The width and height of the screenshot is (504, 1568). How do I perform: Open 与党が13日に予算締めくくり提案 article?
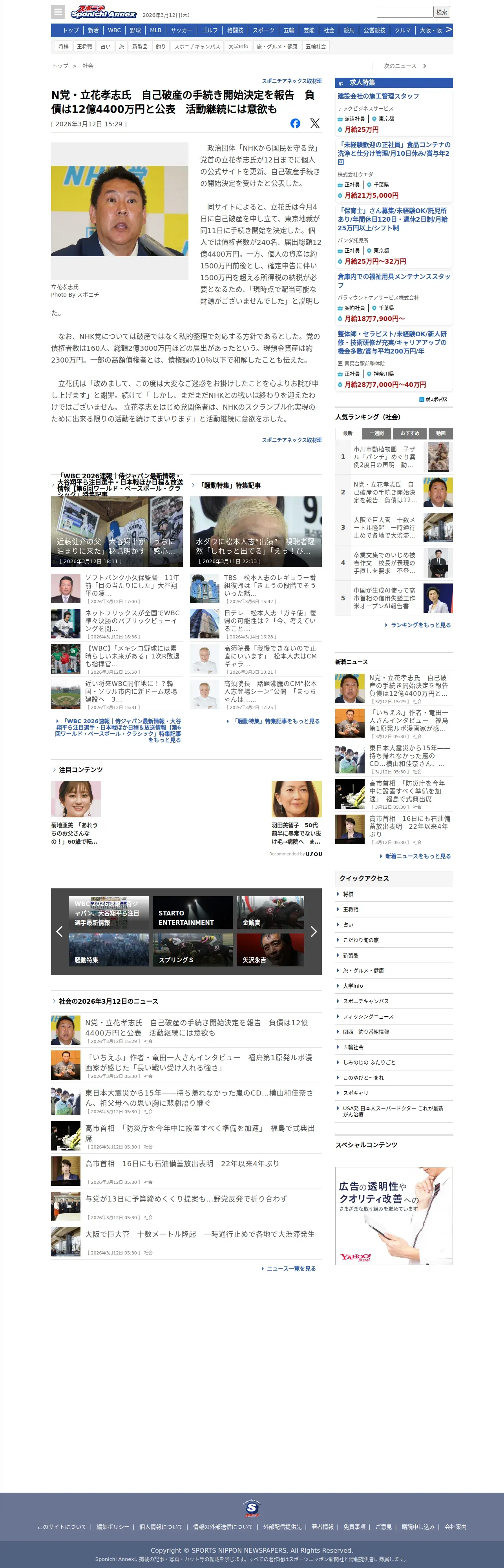[186, 1199]
